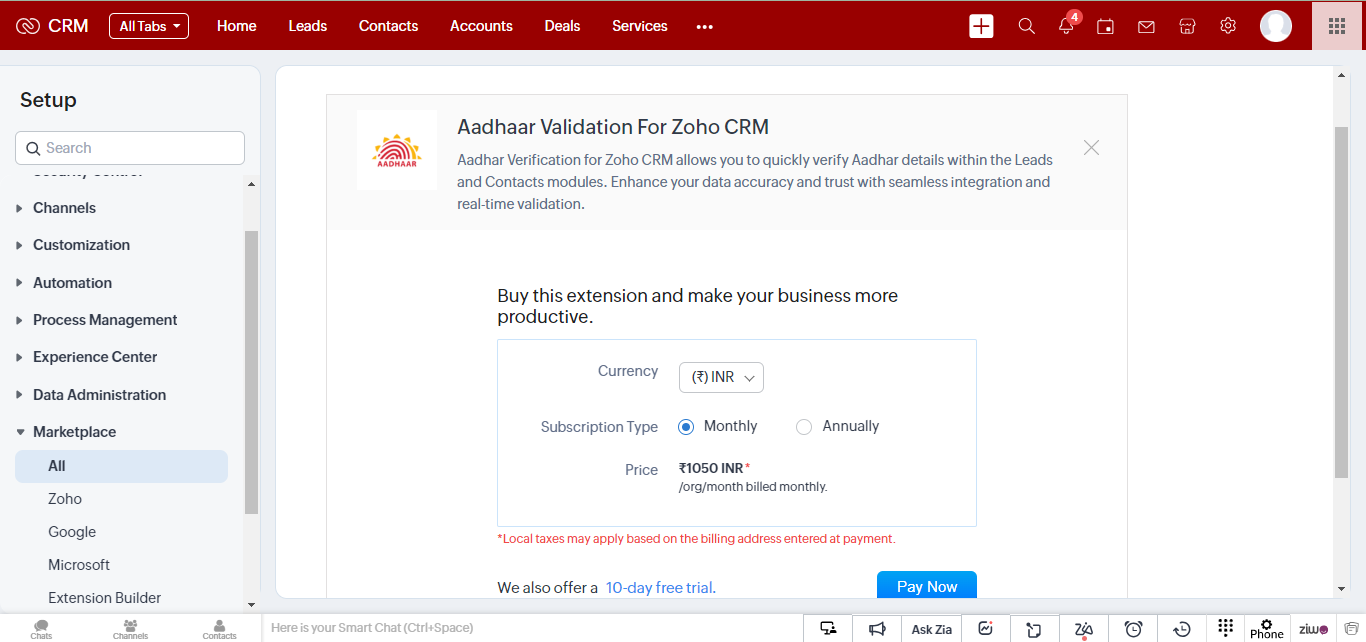
Task: Click the CRM logo icon
Action: 28,26
